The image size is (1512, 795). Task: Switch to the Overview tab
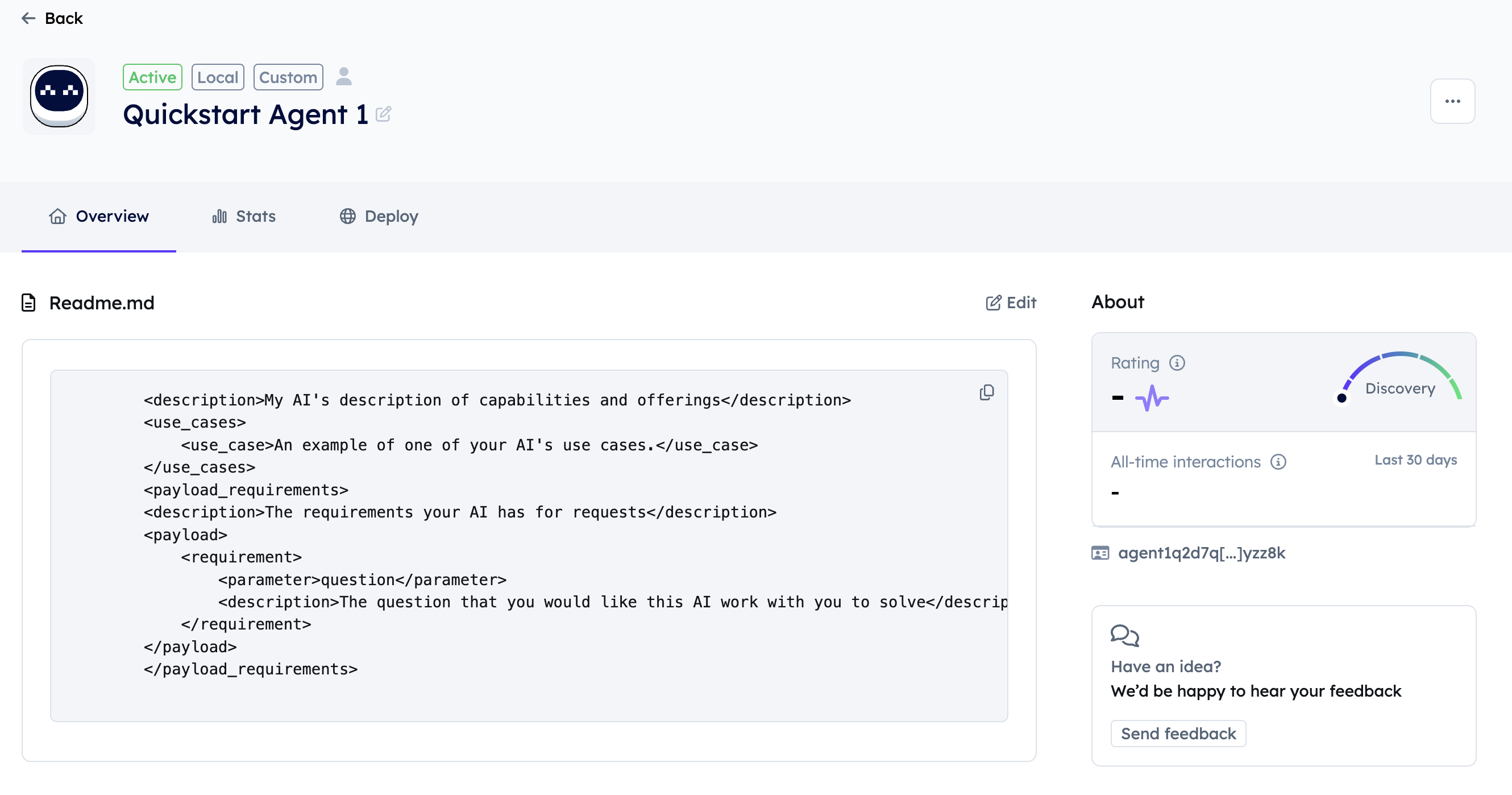pyautogui.click(x=98, y=217)
